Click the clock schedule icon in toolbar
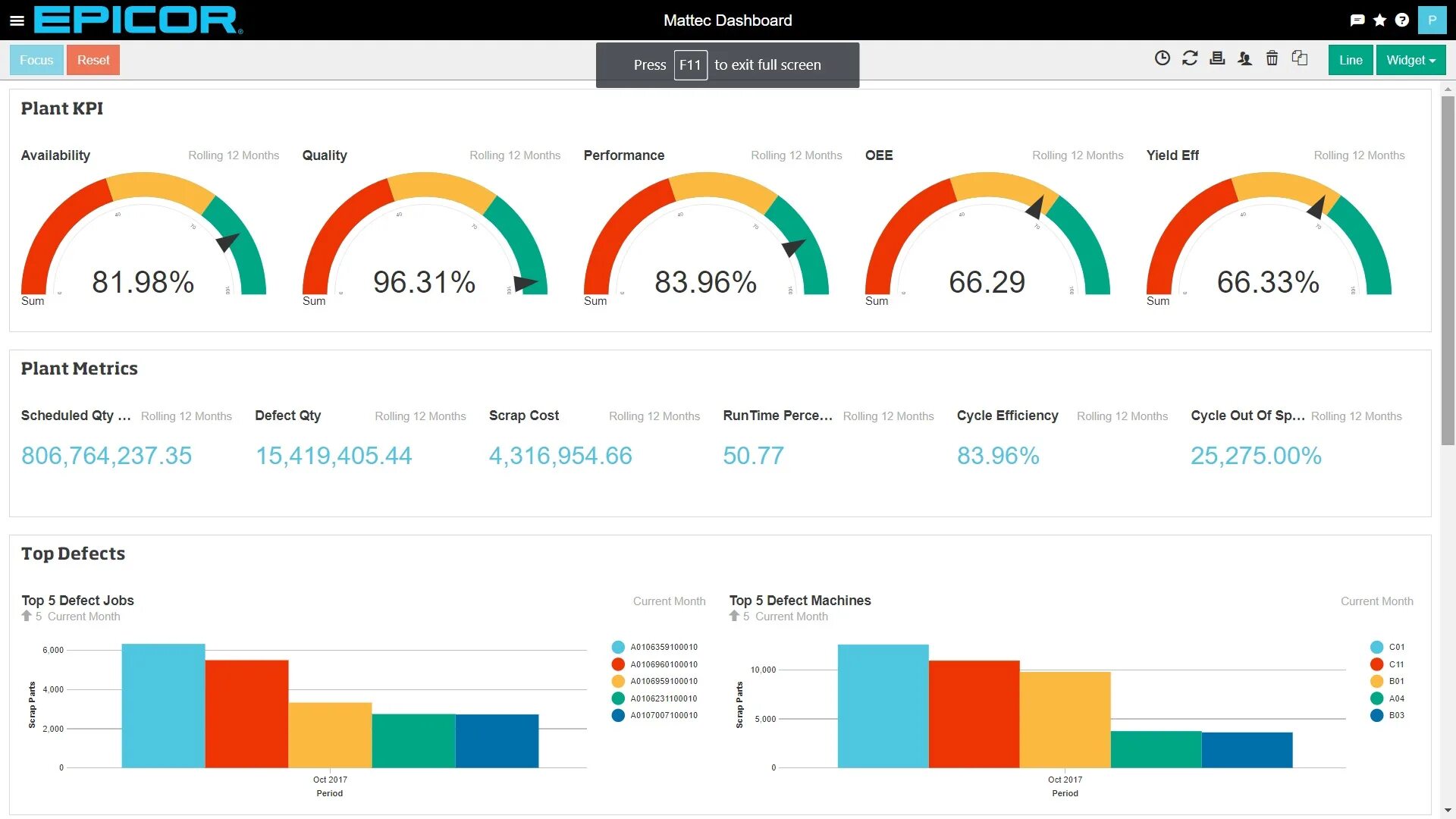Screen dimensions: 1456x819 [1162, 58]
